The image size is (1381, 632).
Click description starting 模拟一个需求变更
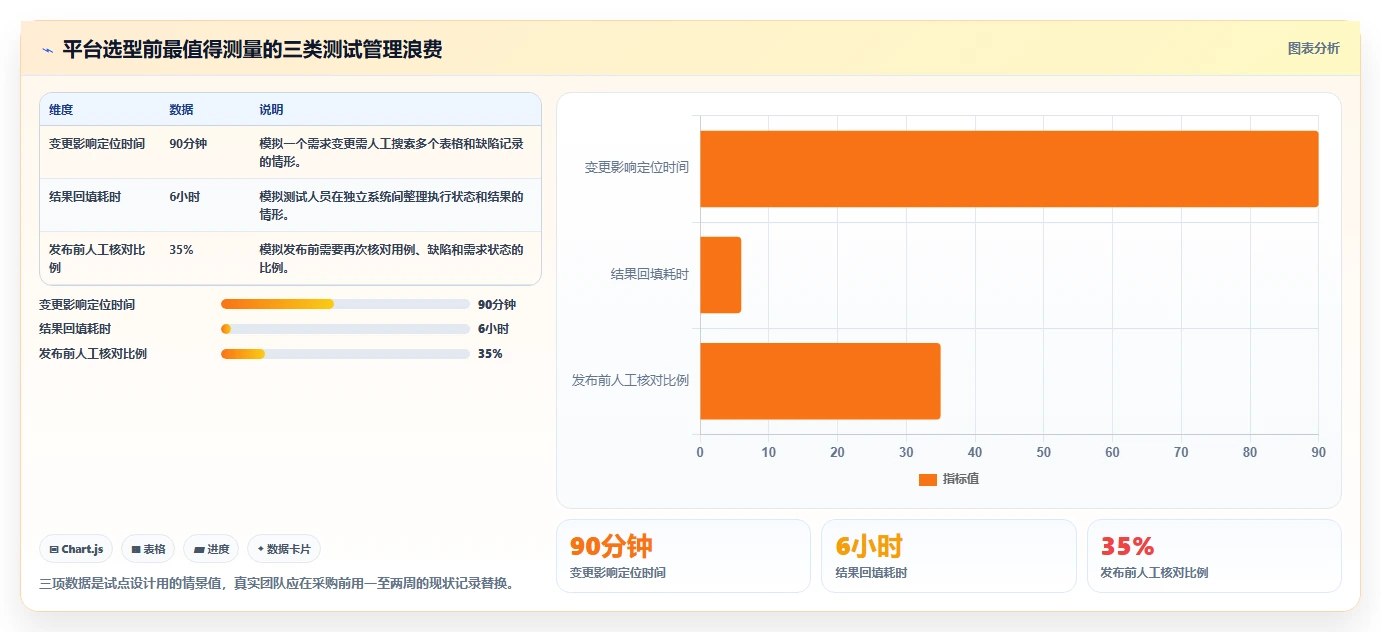point(391,152)
